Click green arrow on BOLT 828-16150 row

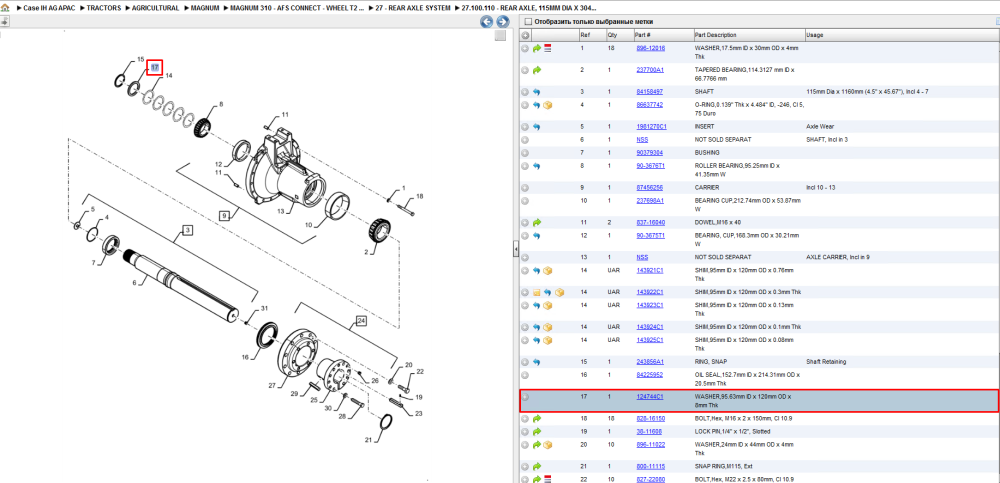(537, 419)
